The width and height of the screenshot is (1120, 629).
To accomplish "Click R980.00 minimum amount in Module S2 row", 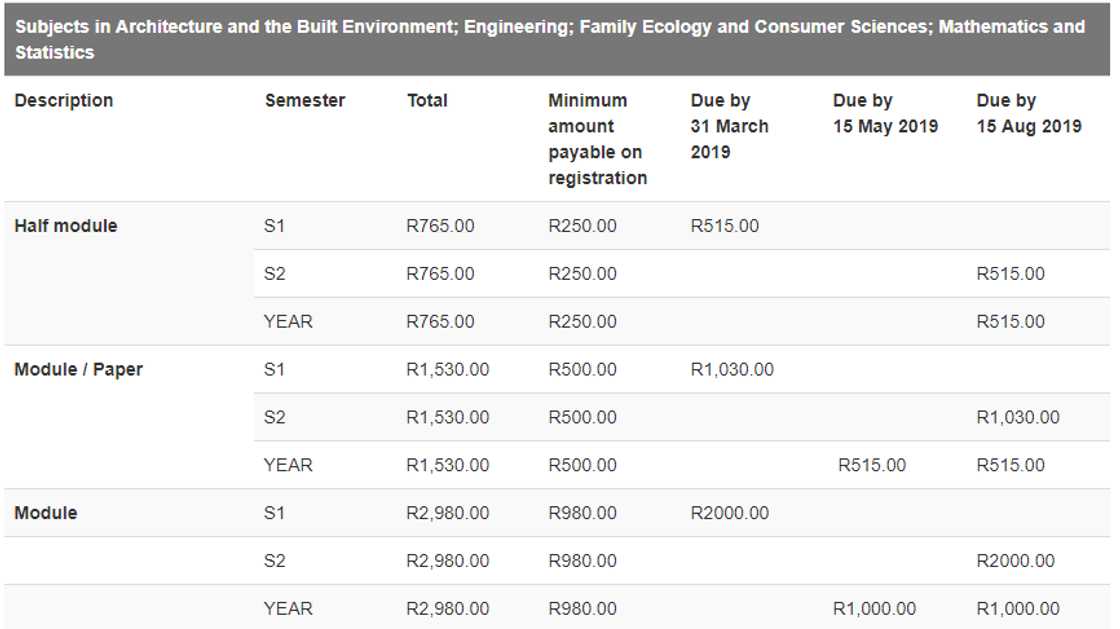I will pos(582,561).
